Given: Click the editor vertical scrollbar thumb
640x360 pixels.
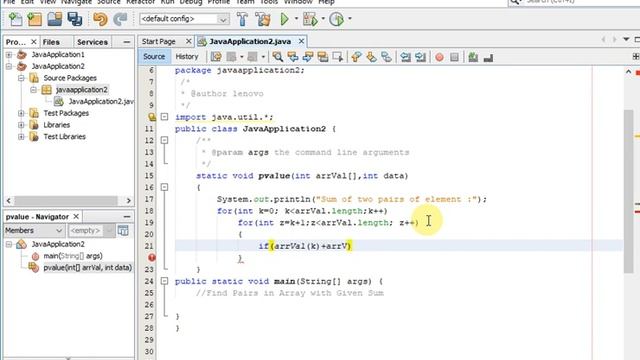Looking at the screenshot, I should pos(628,191).
